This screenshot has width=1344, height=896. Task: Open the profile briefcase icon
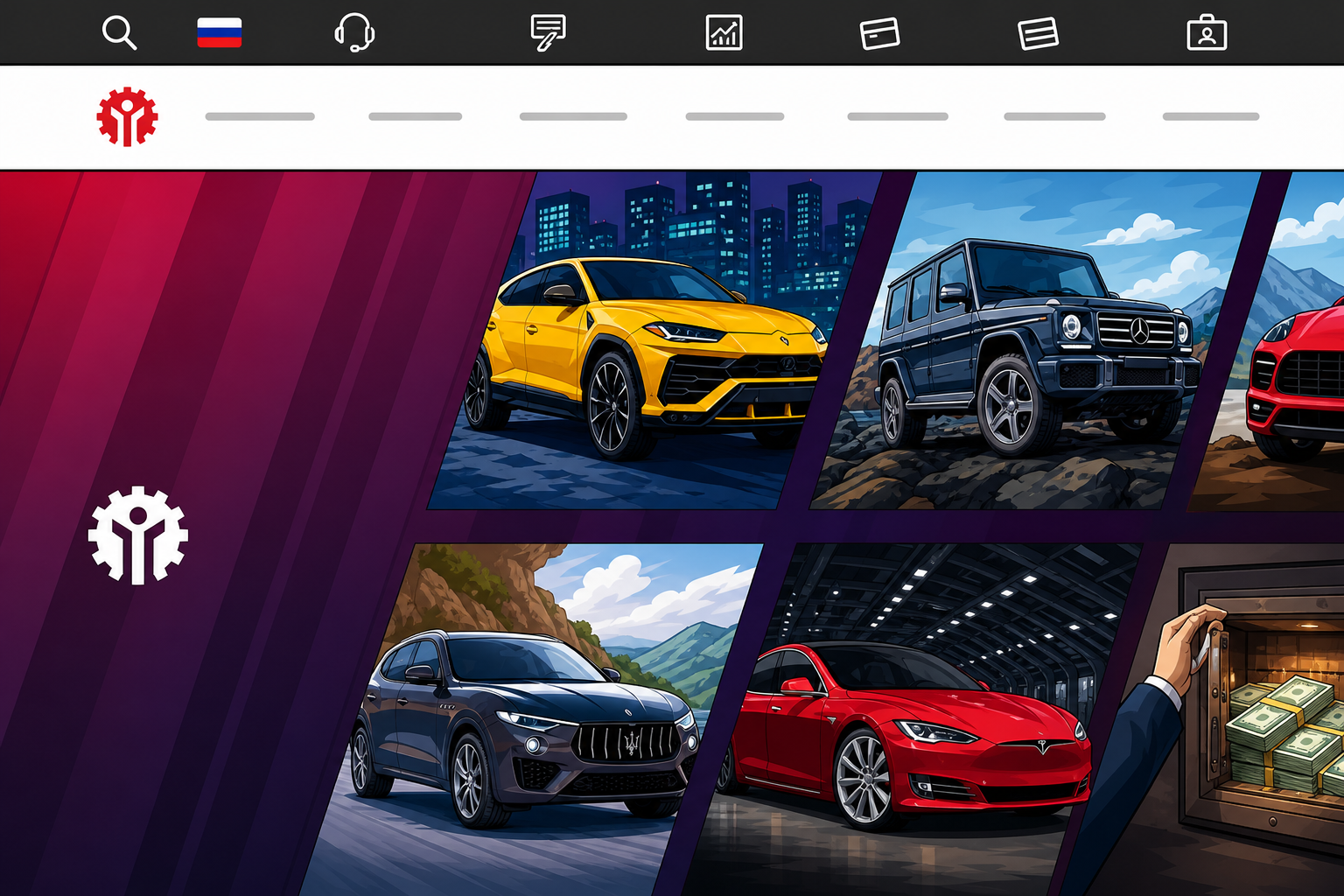click(x=1207, y=33)
